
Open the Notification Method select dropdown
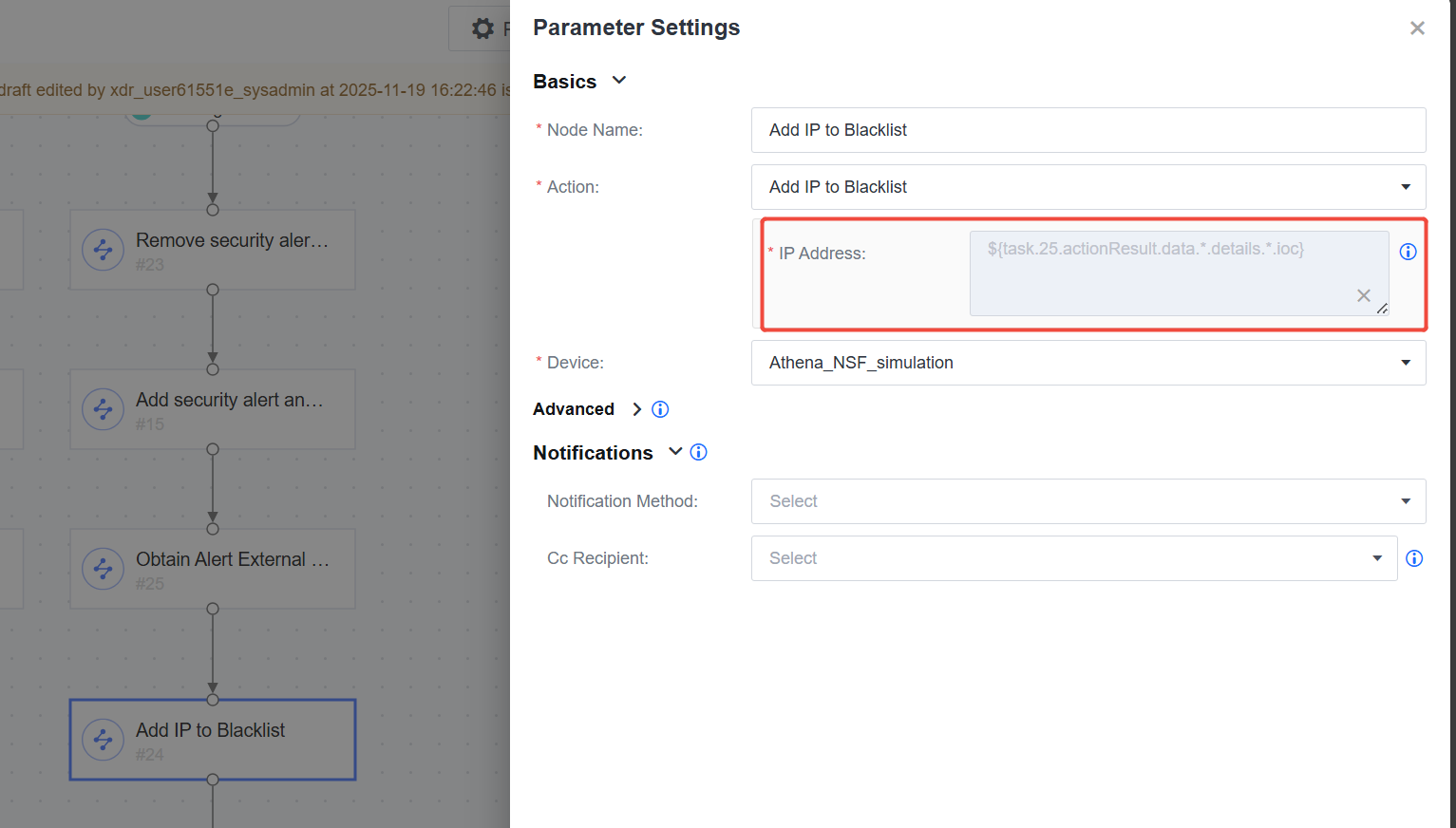(1088, 501)
